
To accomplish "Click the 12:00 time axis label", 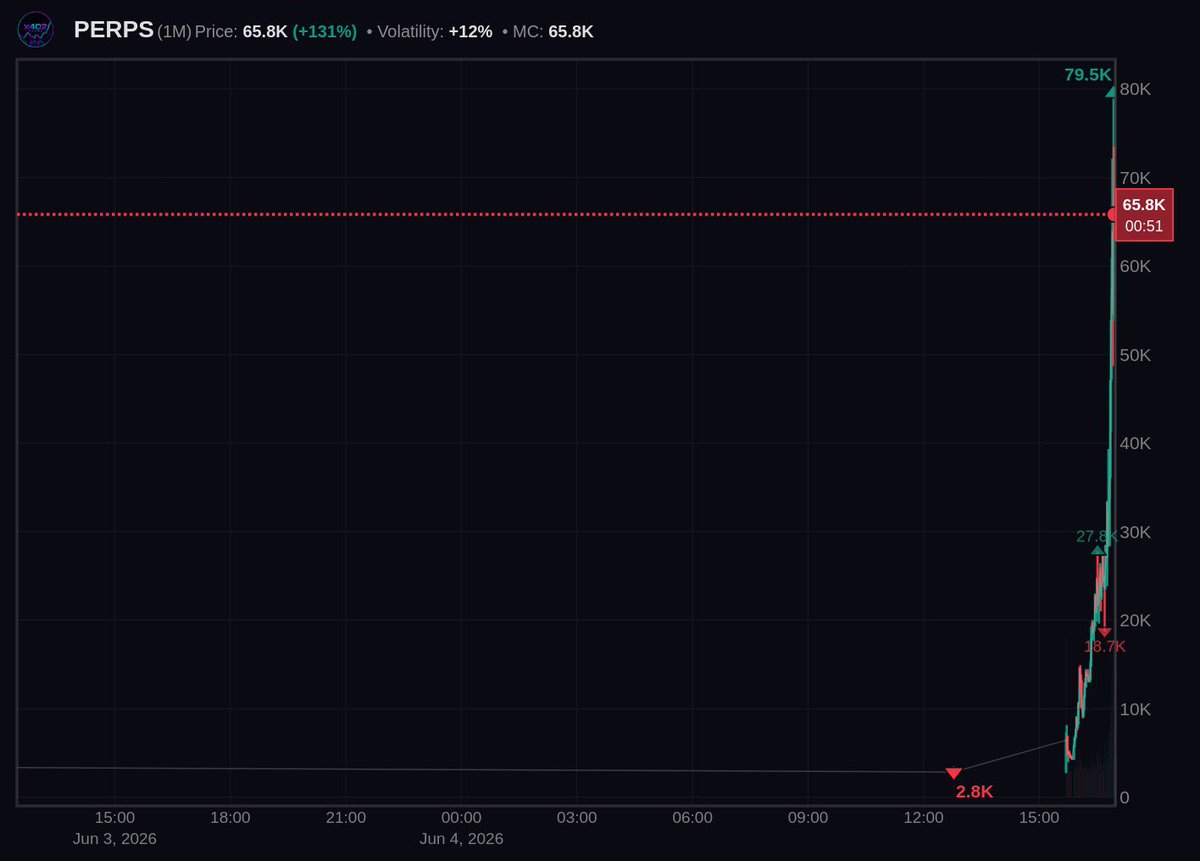I will point(923,818).
